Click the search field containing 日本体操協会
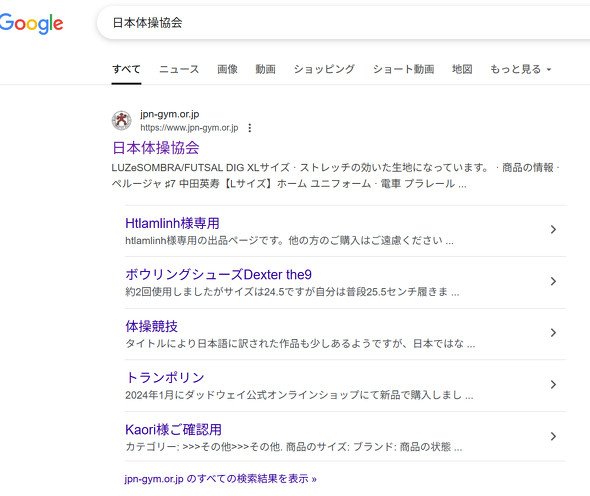590x496 pixels. [x=343, y=23]
